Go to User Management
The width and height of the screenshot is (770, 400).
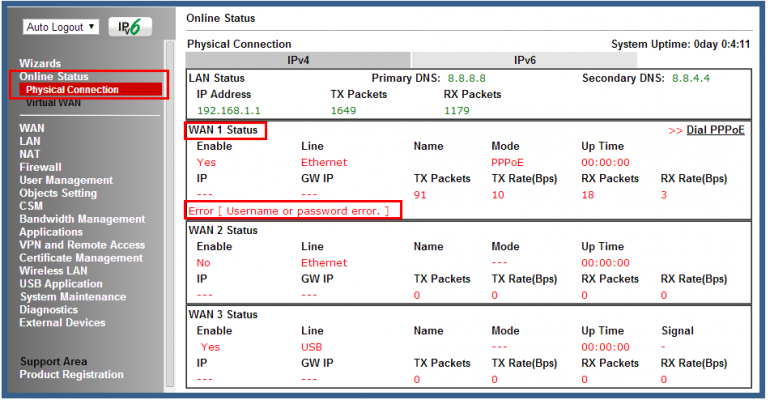(x=66, y=181)
